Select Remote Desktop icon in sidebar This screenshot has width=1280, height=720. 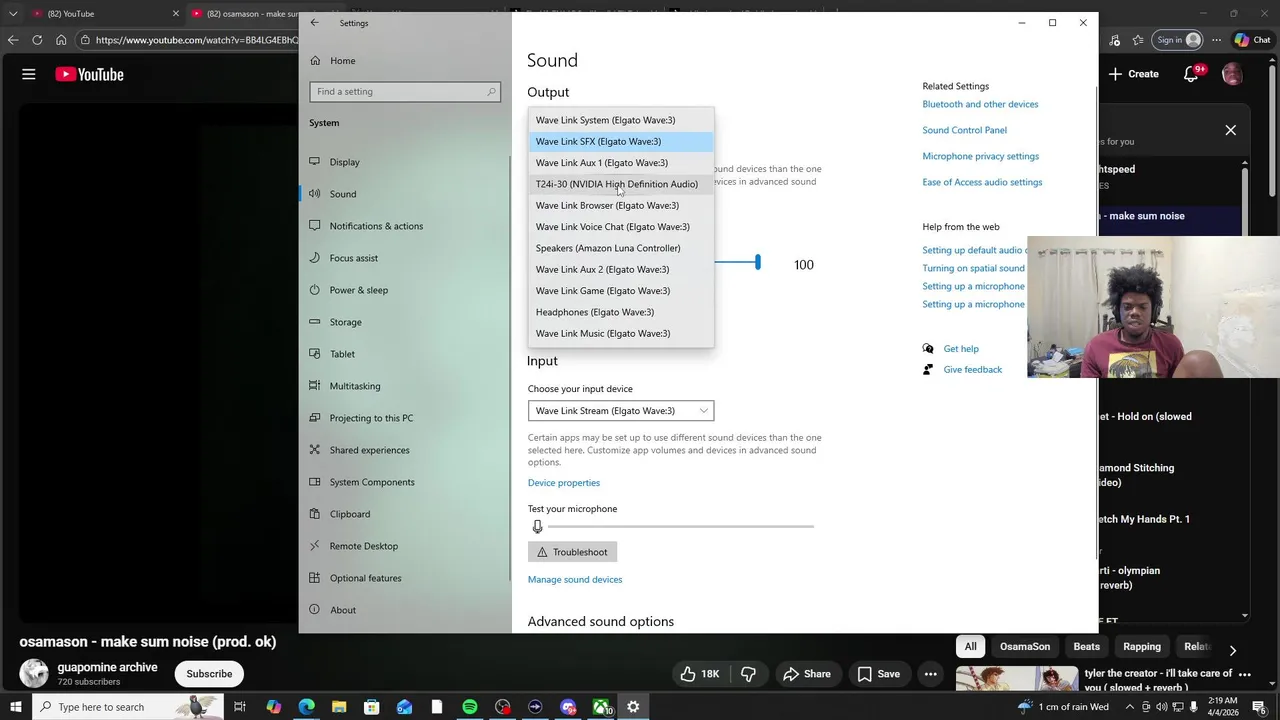(x=315, y=546)
